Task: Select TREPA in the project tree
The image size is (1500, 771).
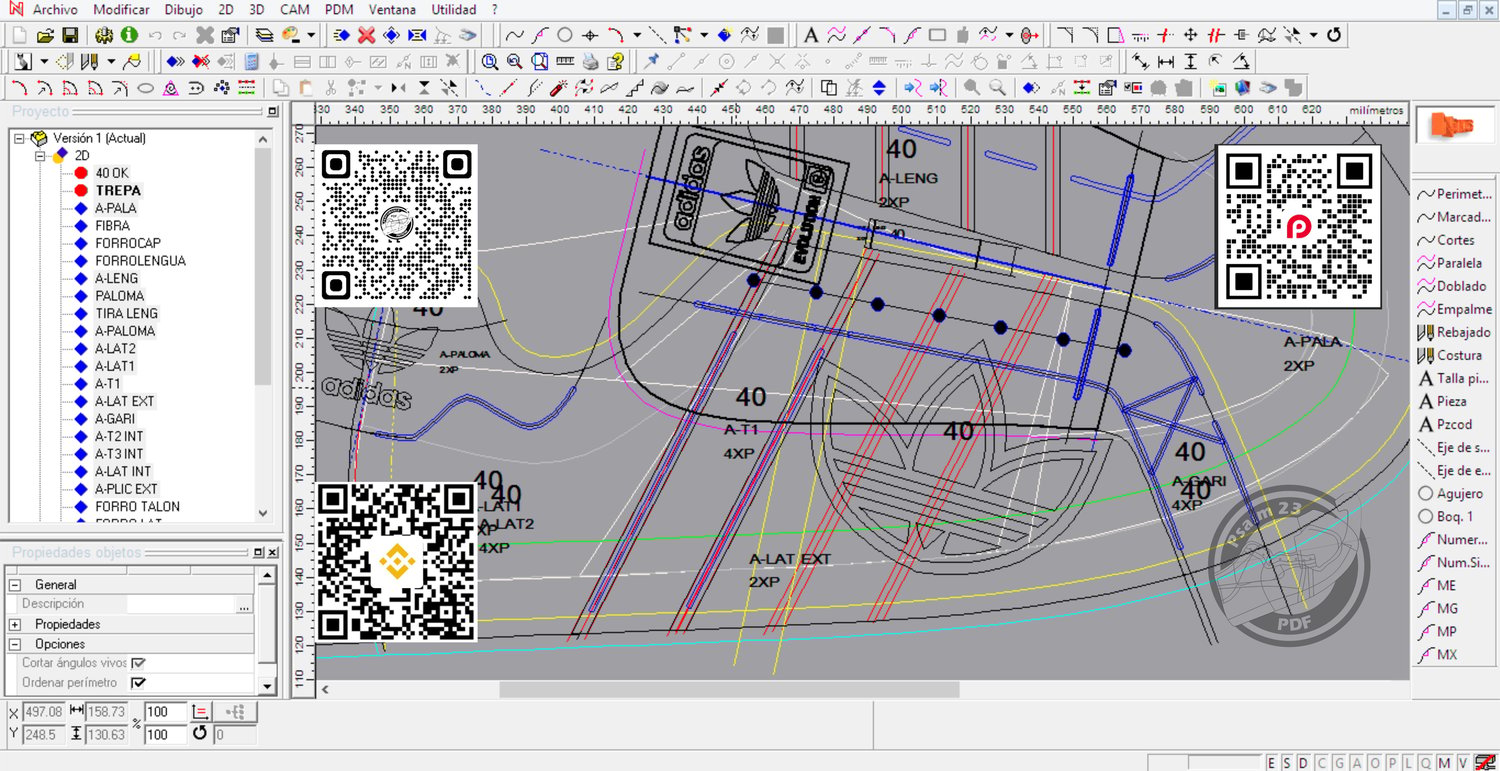Action: pyautogui.click(x=118, y=191)
